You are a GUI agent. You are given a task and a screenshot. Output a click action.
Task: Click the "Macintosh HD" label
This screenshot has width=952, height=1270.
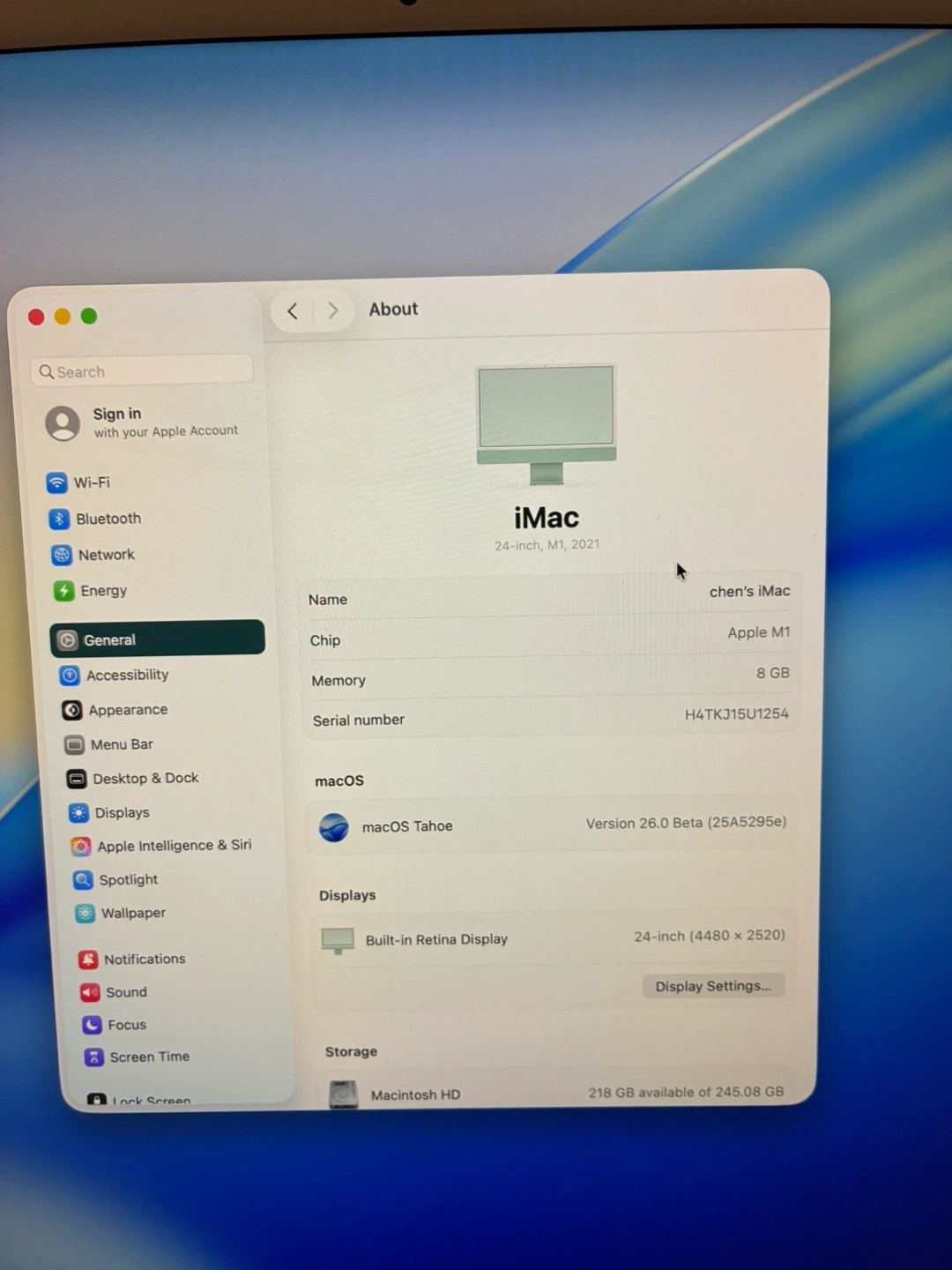[415, 1095]
